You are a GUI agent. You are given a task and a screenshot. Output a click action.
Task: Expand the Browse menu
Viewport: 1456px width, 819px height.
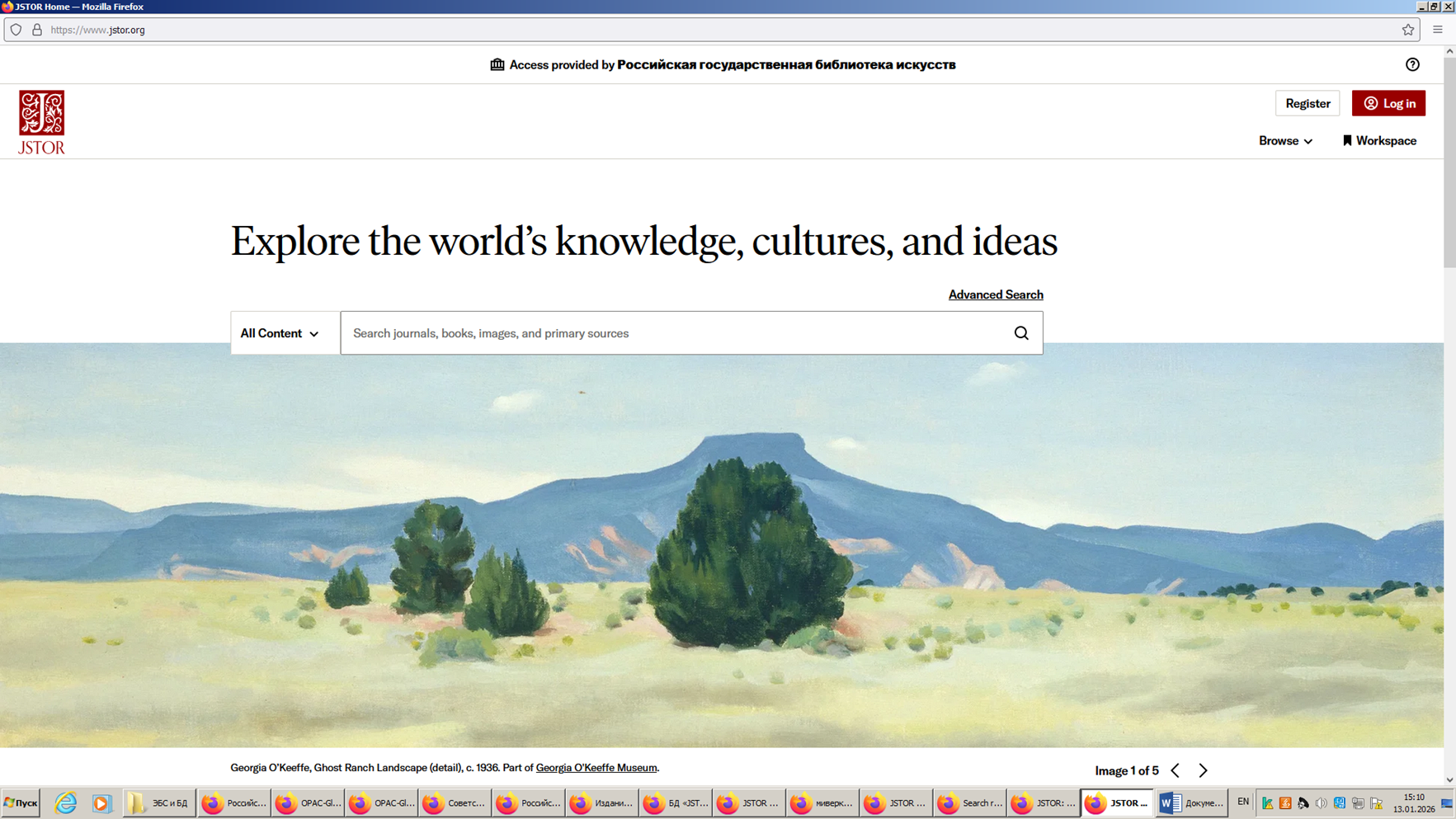coord(1284,141)
